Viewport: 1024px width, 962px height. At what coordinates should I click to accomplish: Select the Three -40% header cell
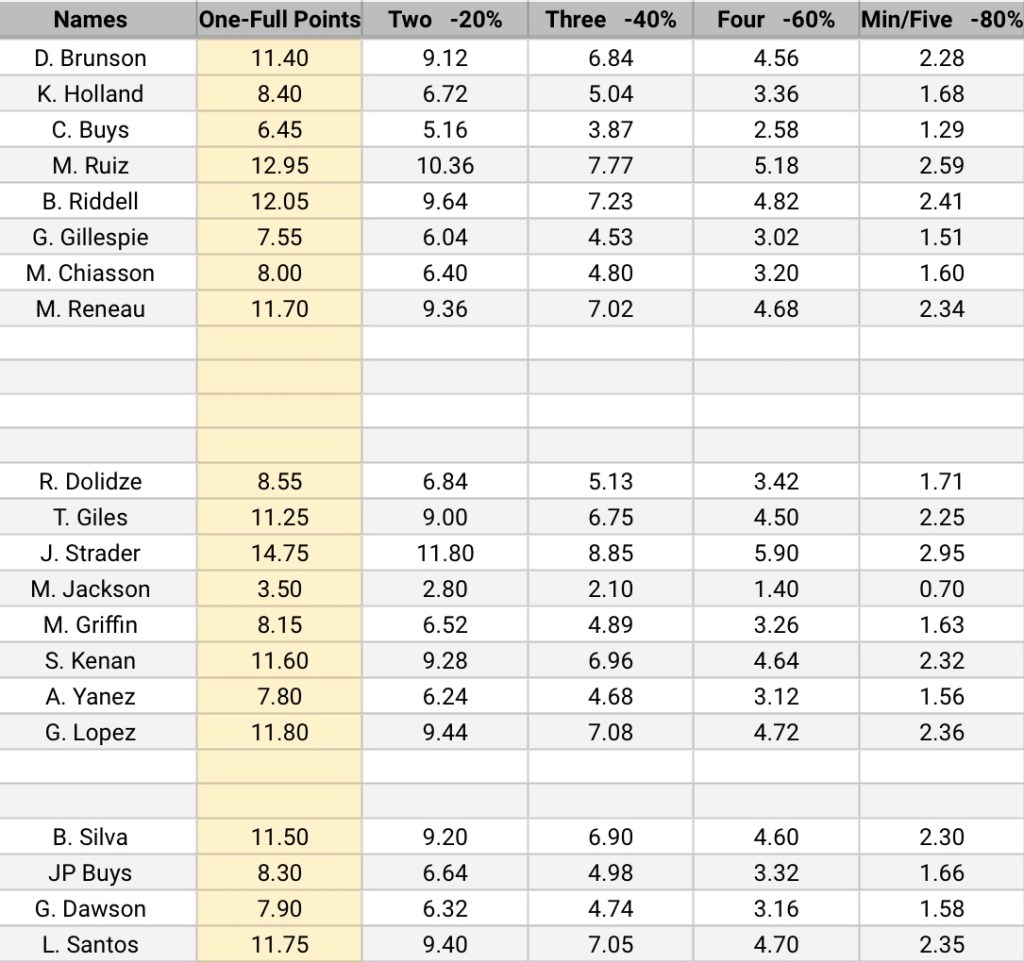click(x=611, y=20)
